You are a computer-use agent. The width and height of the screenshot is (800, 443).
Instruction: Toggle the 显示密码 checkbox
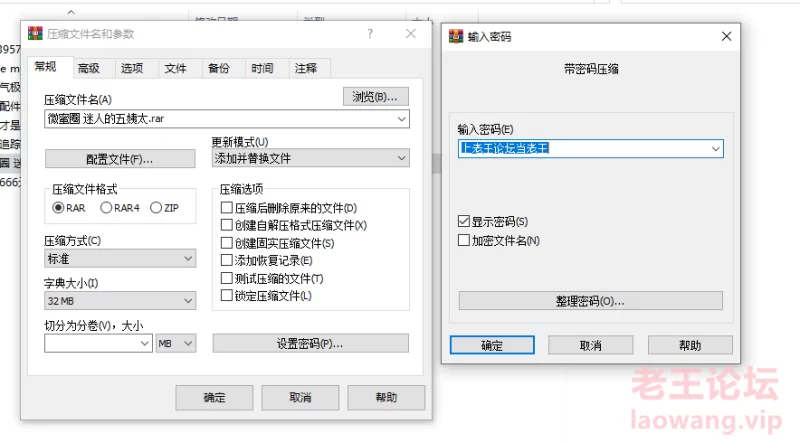click(463, 221)
